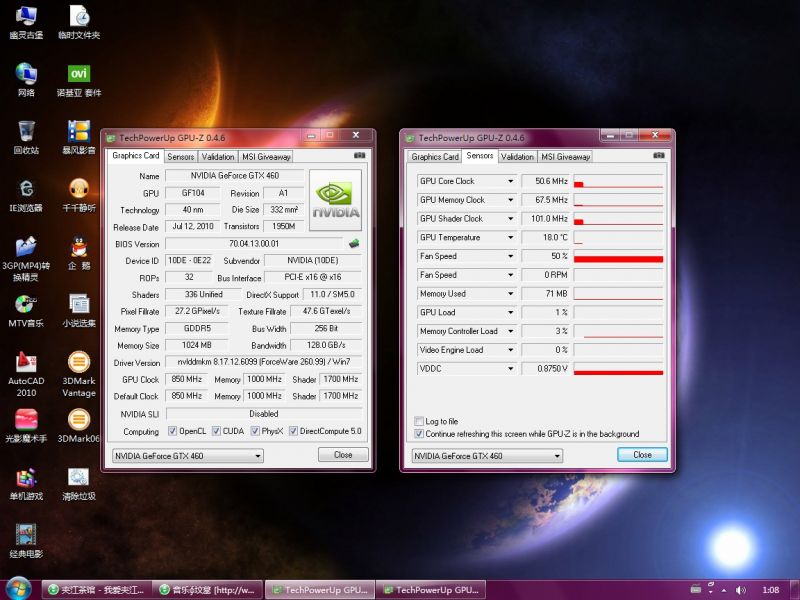Select the 暴风影音 media player desktop icon

[79, 138]
